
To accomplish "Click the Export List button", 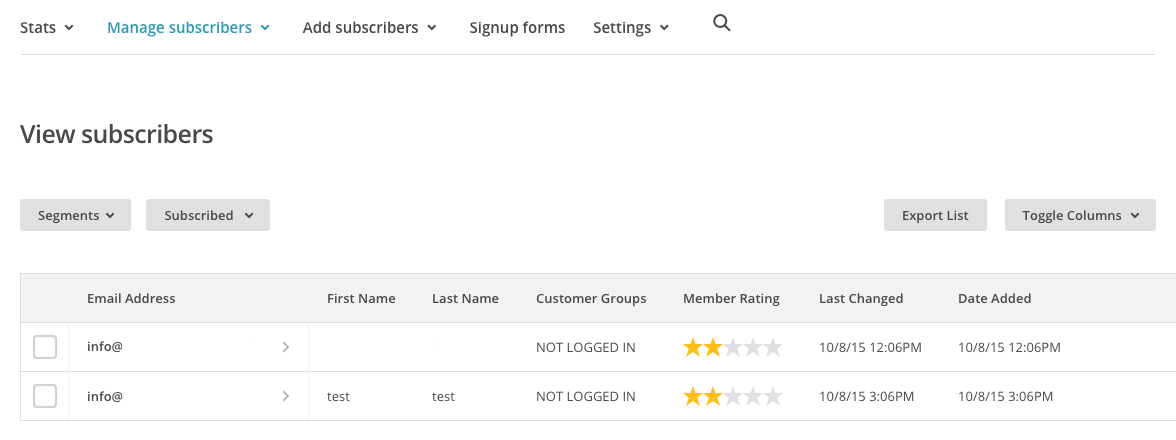I will (935, 215).
